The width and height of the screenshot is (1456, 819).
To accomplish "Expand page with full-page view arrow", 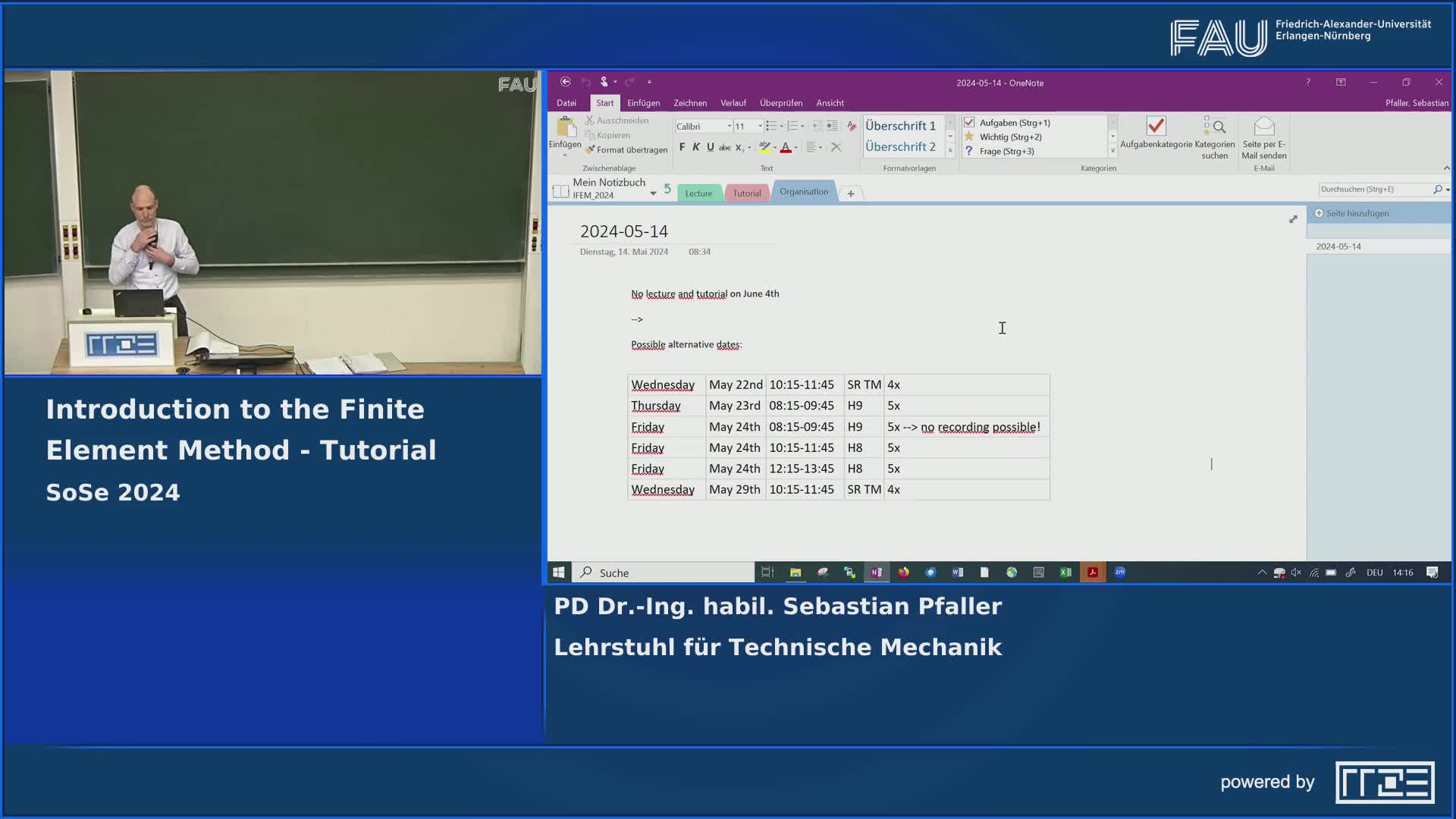I will coord(1293,219).
